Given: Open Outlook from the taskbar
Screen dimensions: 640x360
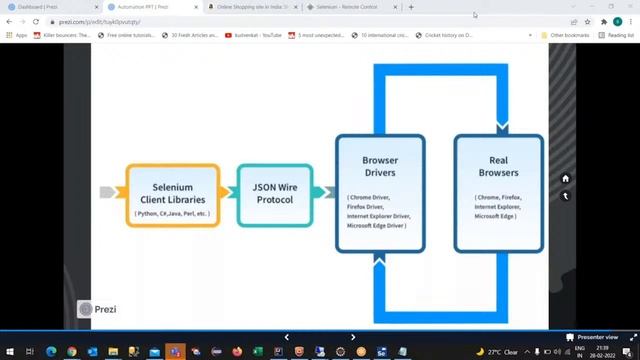Looking at the screenshot, I should click(x=93, y=351).
